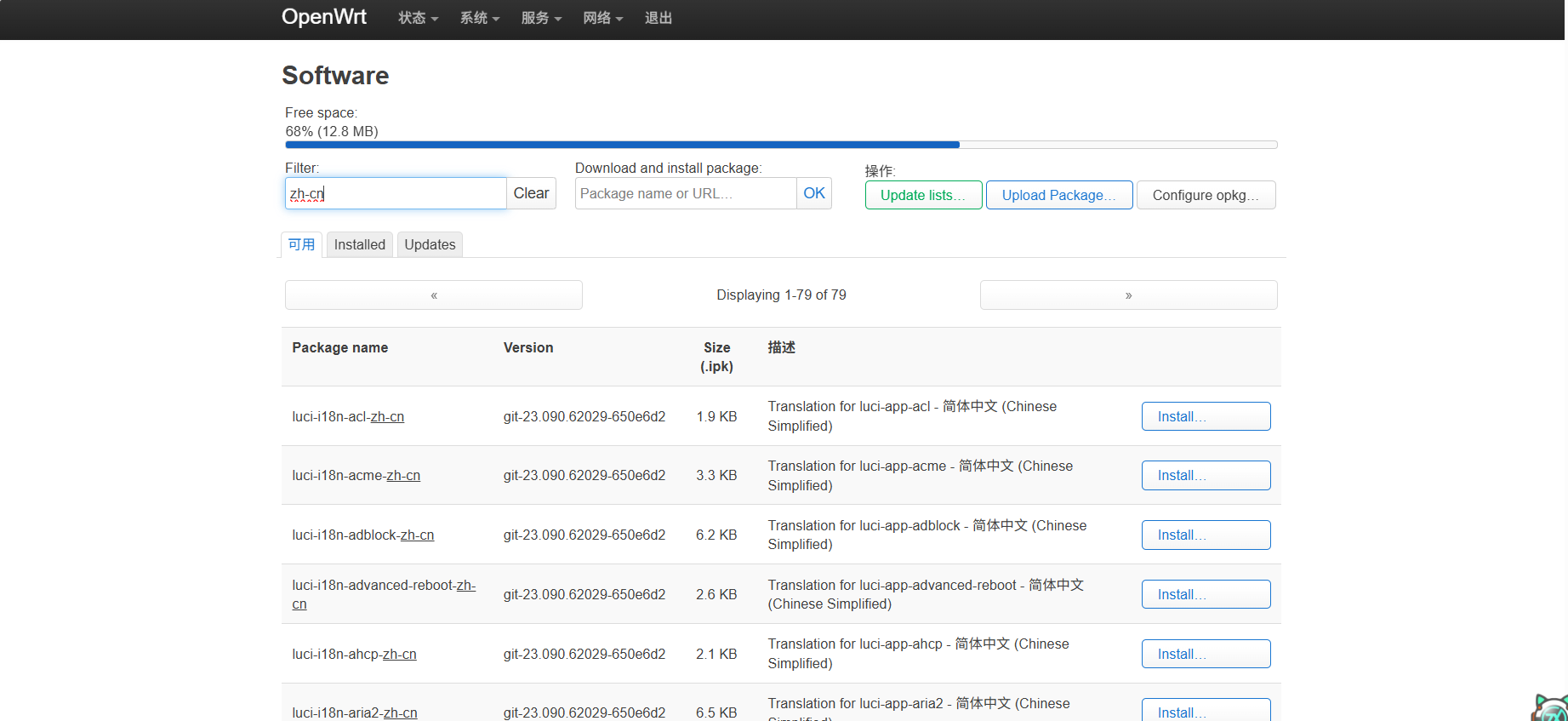Switch to the 可用 tab
Screen dimensions: 1568x721
(301, 244)
